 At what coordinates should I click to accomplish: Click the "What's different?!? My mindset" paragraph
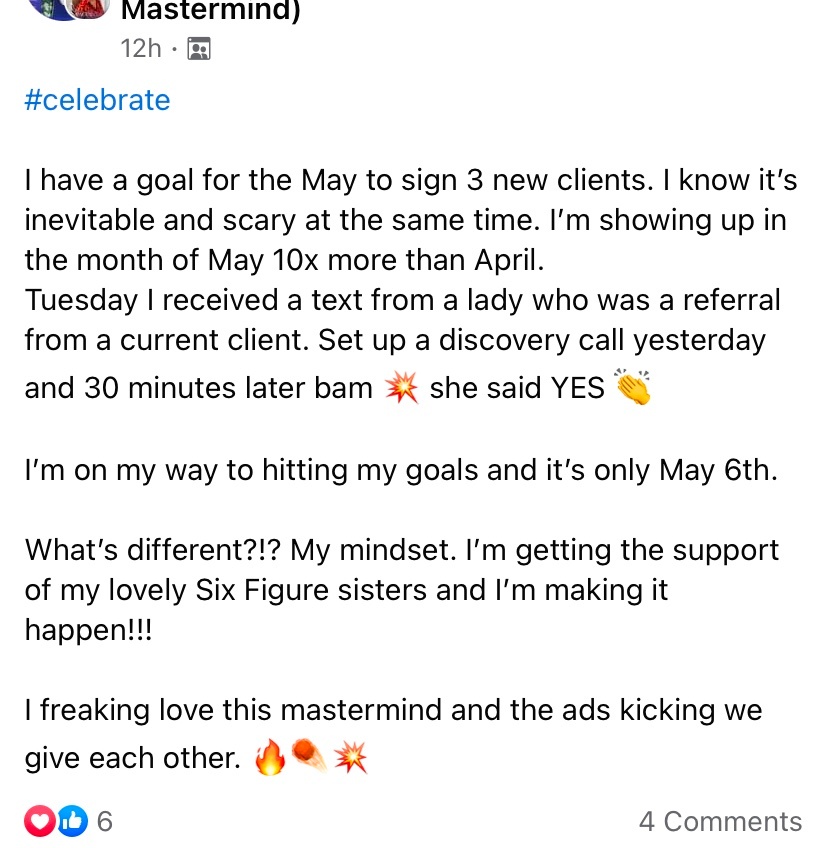pos(400,590)
